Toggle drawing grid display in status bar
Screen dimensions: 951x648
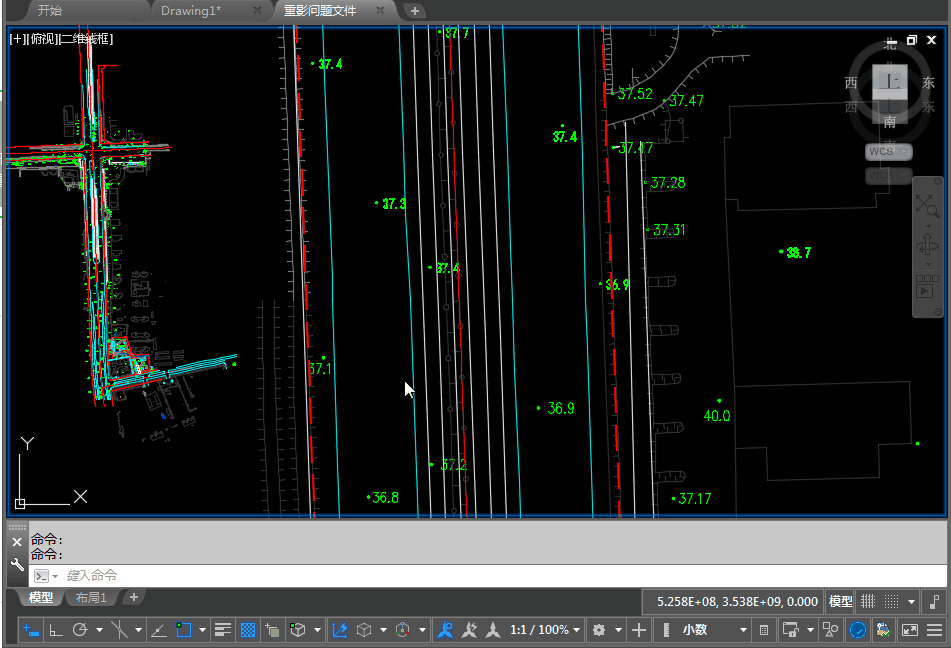[x=869, y=602]
